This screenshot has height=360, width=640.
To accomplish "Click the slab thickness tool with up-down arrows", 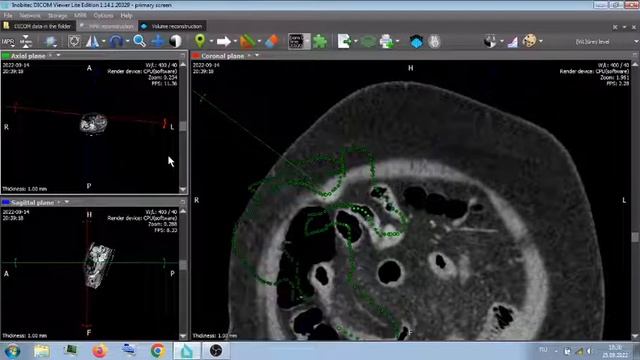I will tap(26, 41).
